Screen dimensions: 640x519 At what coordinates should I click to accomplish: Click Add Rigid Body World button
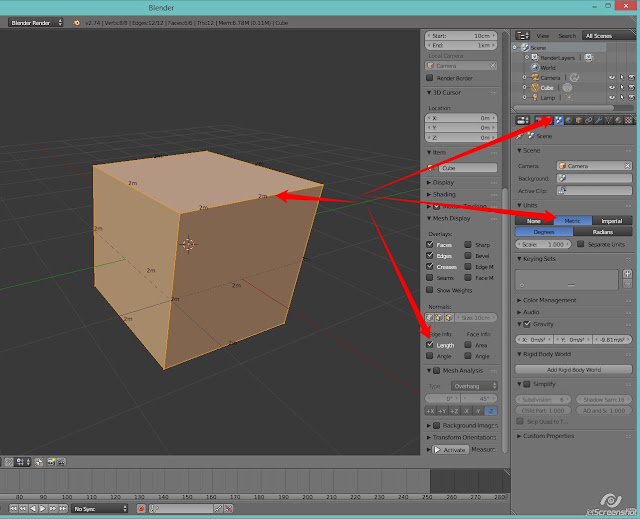click(x=573, y=370)
